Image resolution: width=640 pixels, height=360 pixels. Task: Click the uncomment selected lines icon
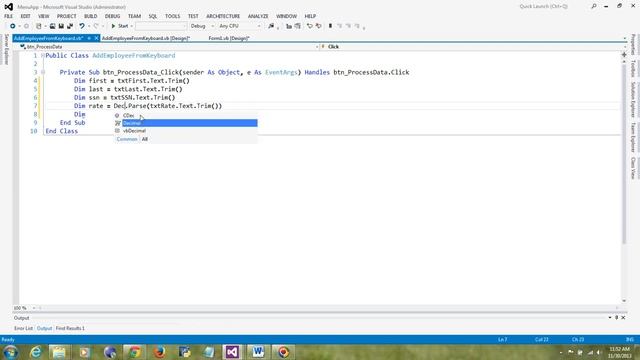[x=318, y=26]
